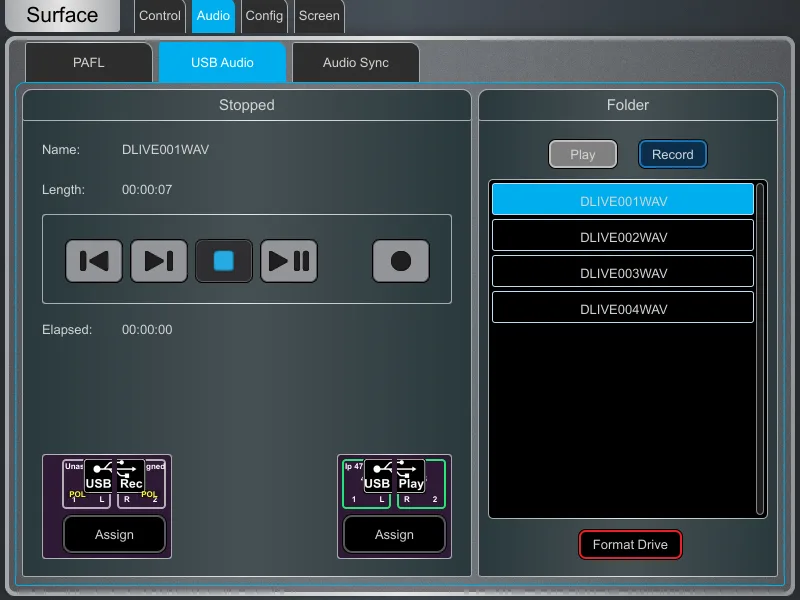Click the Format Drive button
The image size is (800, 600).
pos(630,544)
